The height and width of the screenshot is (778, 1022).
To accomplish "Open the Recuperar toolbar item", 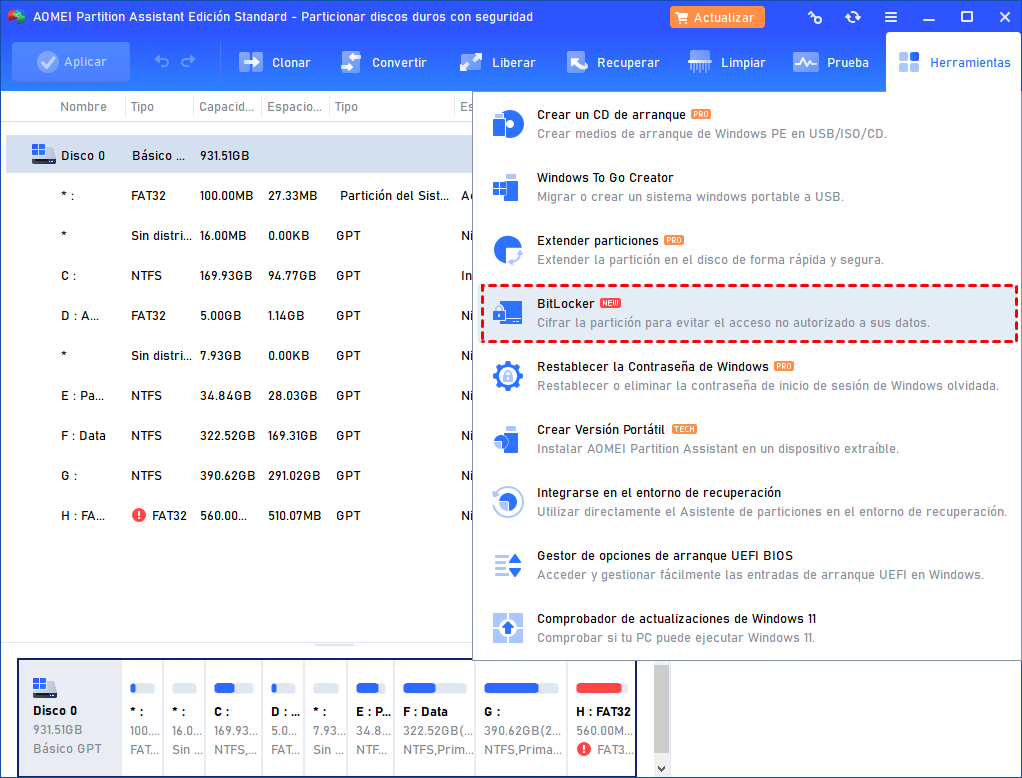I will [613, 63].
